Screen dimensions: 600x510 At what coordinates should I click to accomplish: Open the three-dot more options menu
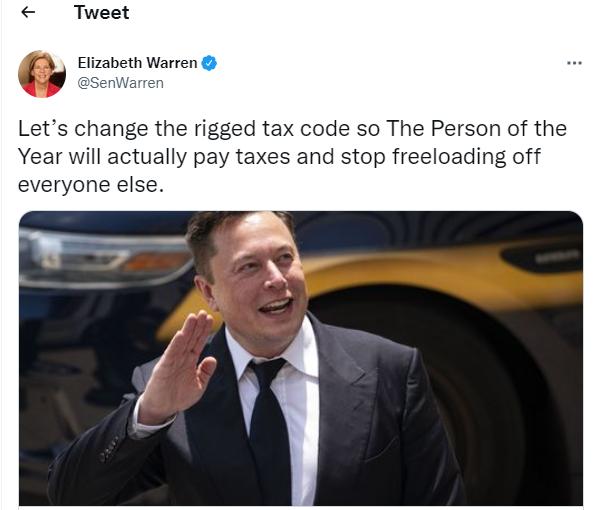tap(574, 63)
